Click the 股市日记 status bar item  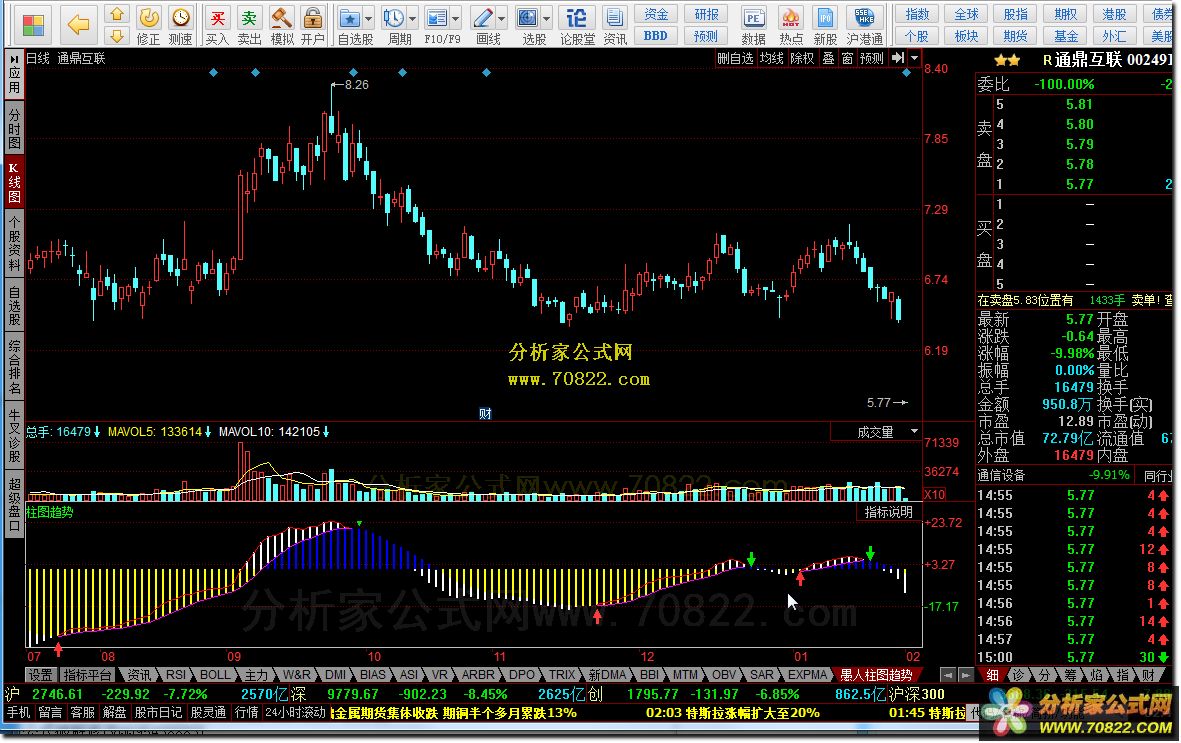point(157,712)
